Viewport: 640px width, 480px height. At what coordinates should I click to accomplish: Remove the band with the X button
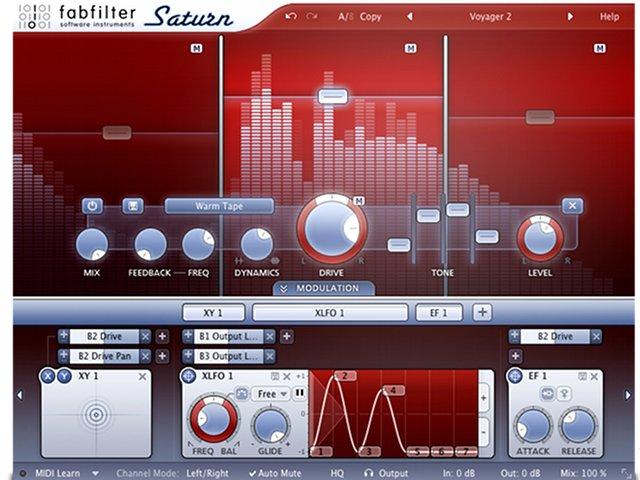click(x=571, y=206)
